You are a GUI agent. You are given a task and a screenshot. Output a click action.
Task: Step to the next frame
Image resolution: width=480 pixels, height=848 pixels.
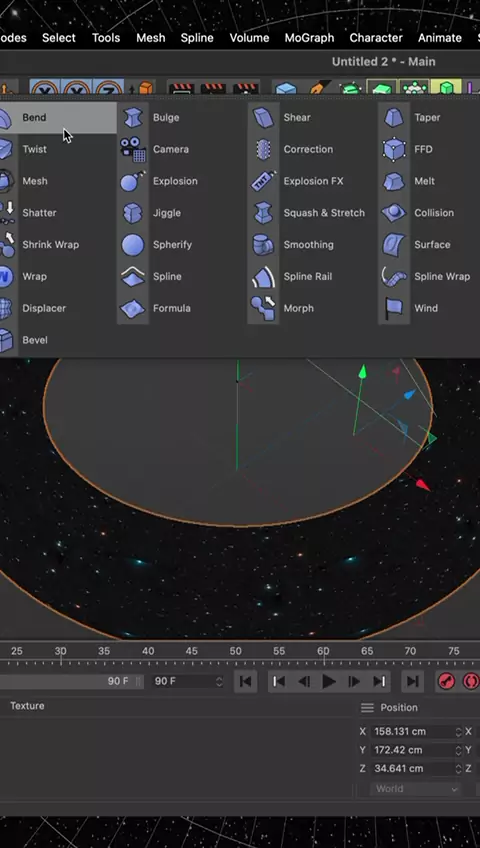[354, 681]
